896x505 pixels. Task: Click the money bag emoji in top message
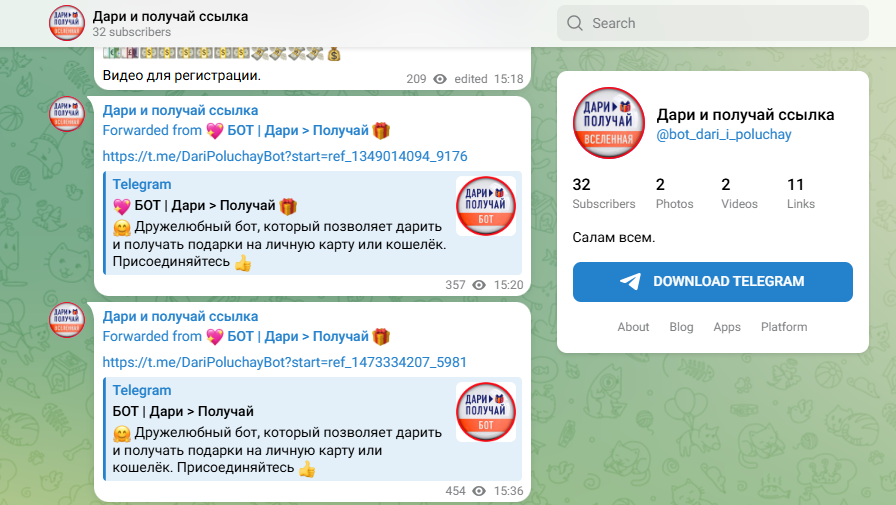coord(334,54)
